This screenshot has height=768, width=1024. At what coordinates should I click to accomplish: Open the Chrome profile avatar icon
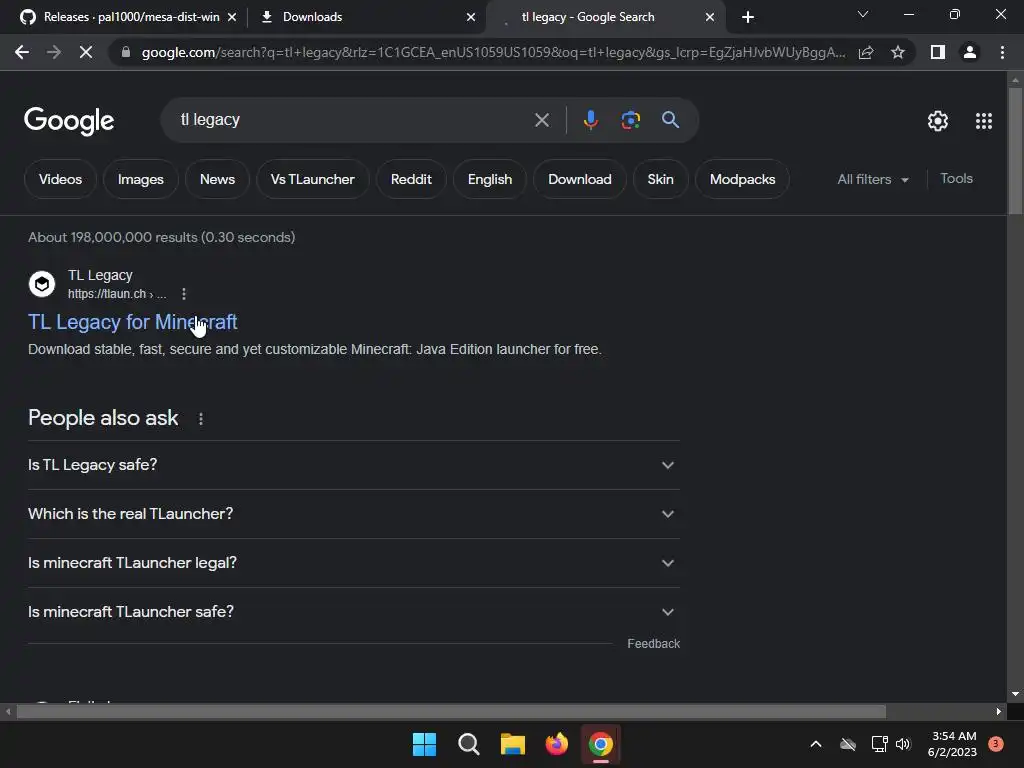970,52
